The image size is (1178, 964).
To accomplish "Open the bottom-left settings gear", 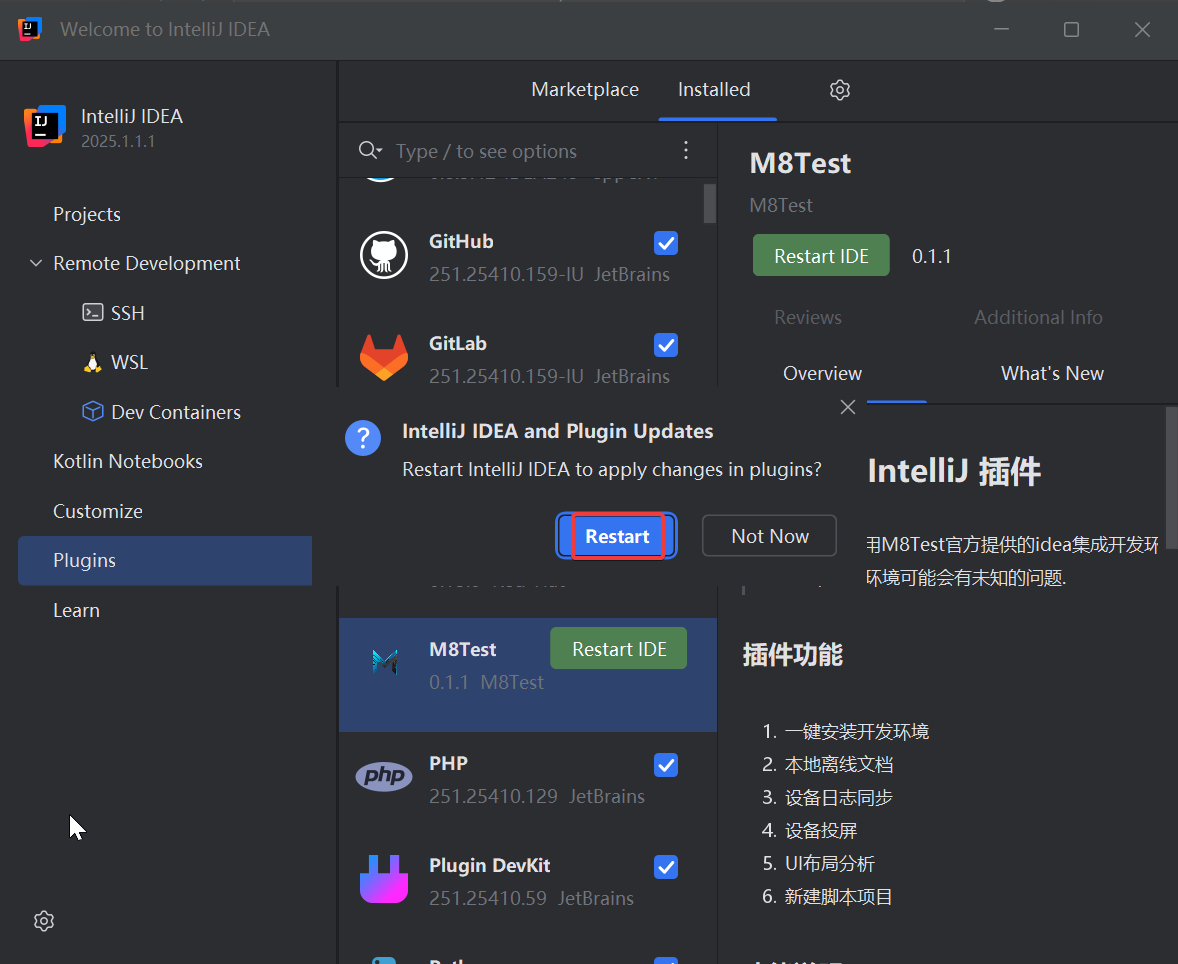I will coord(43,921).
